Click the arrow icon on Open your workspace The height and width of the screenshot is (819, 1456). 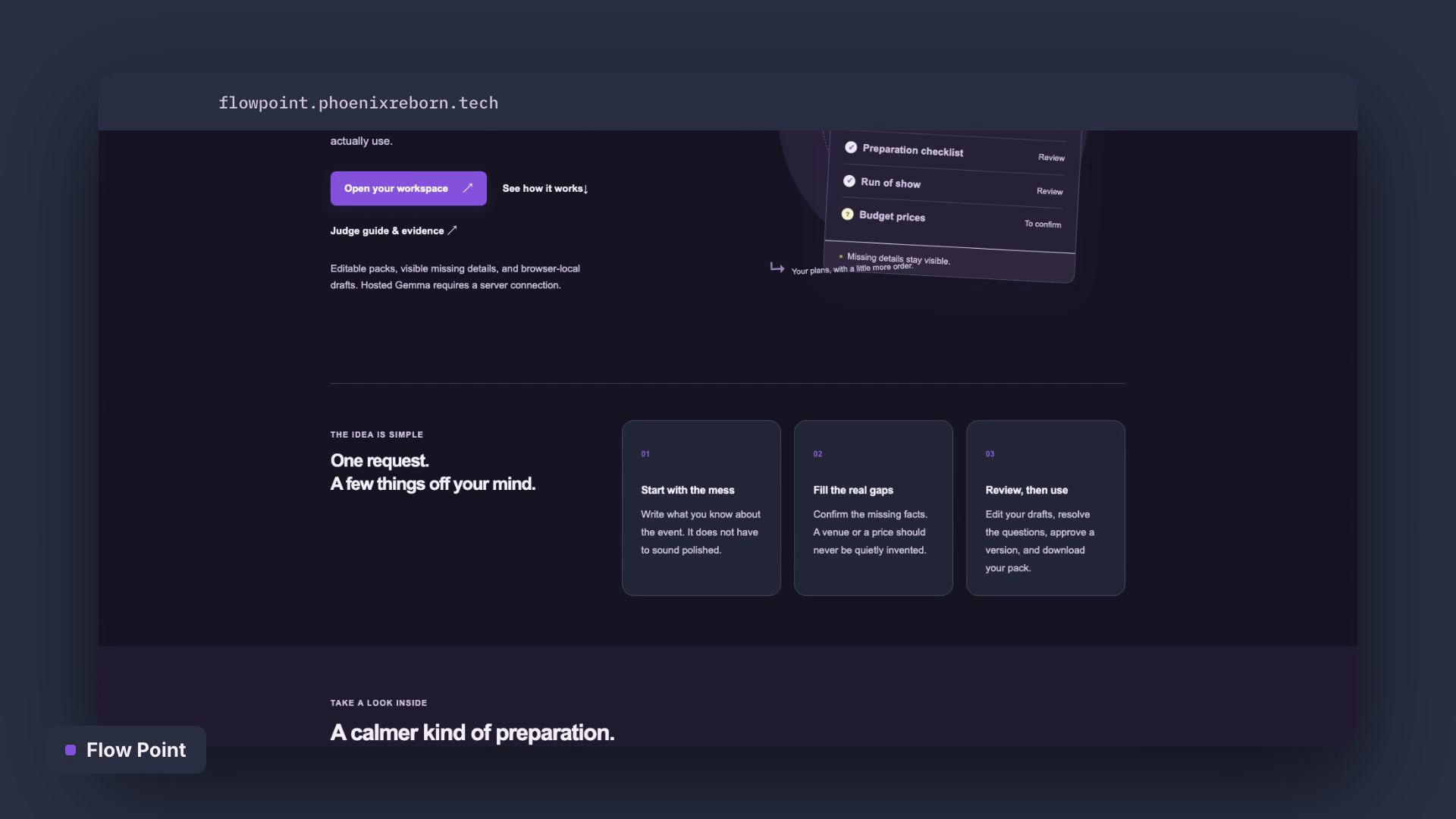[468, 188]
